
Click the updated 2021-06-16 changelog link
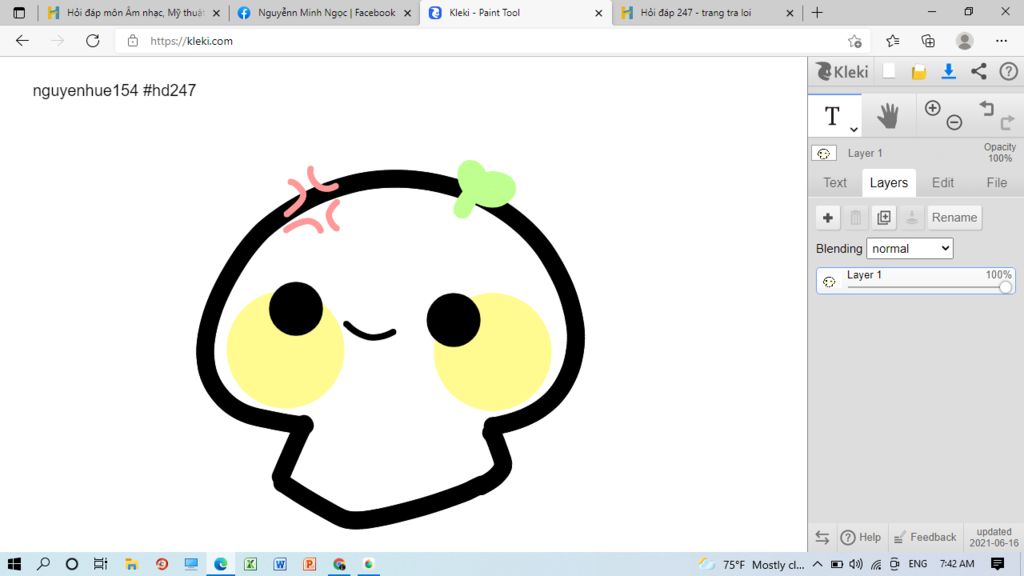[x=994, y=537]
